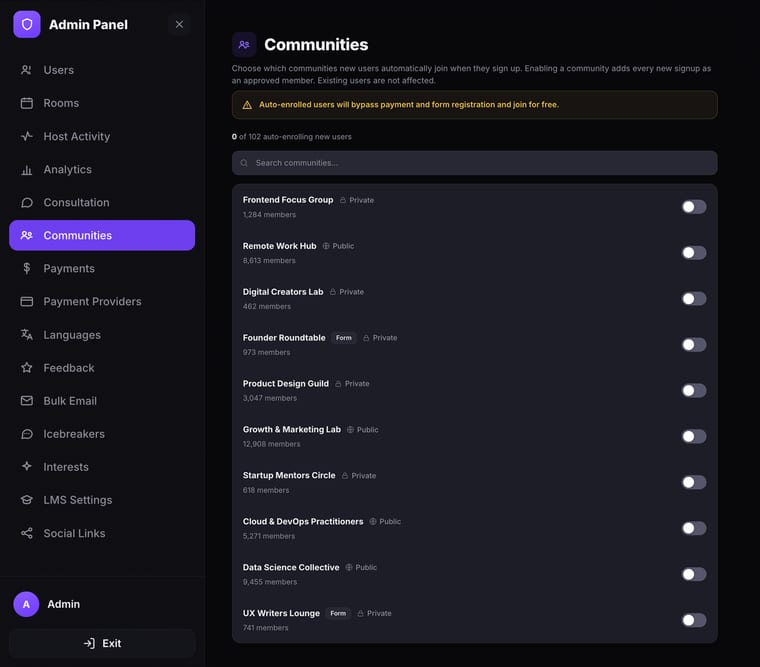
Task: Click the globe icon next to Remote Work Hub
Action: 326,246
